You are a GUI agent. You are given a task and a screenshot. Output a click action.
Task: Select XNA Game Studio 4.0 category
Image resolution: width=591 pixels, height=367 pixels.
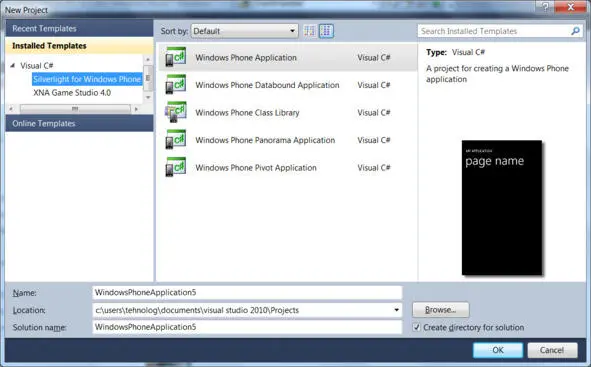point(72,93)
